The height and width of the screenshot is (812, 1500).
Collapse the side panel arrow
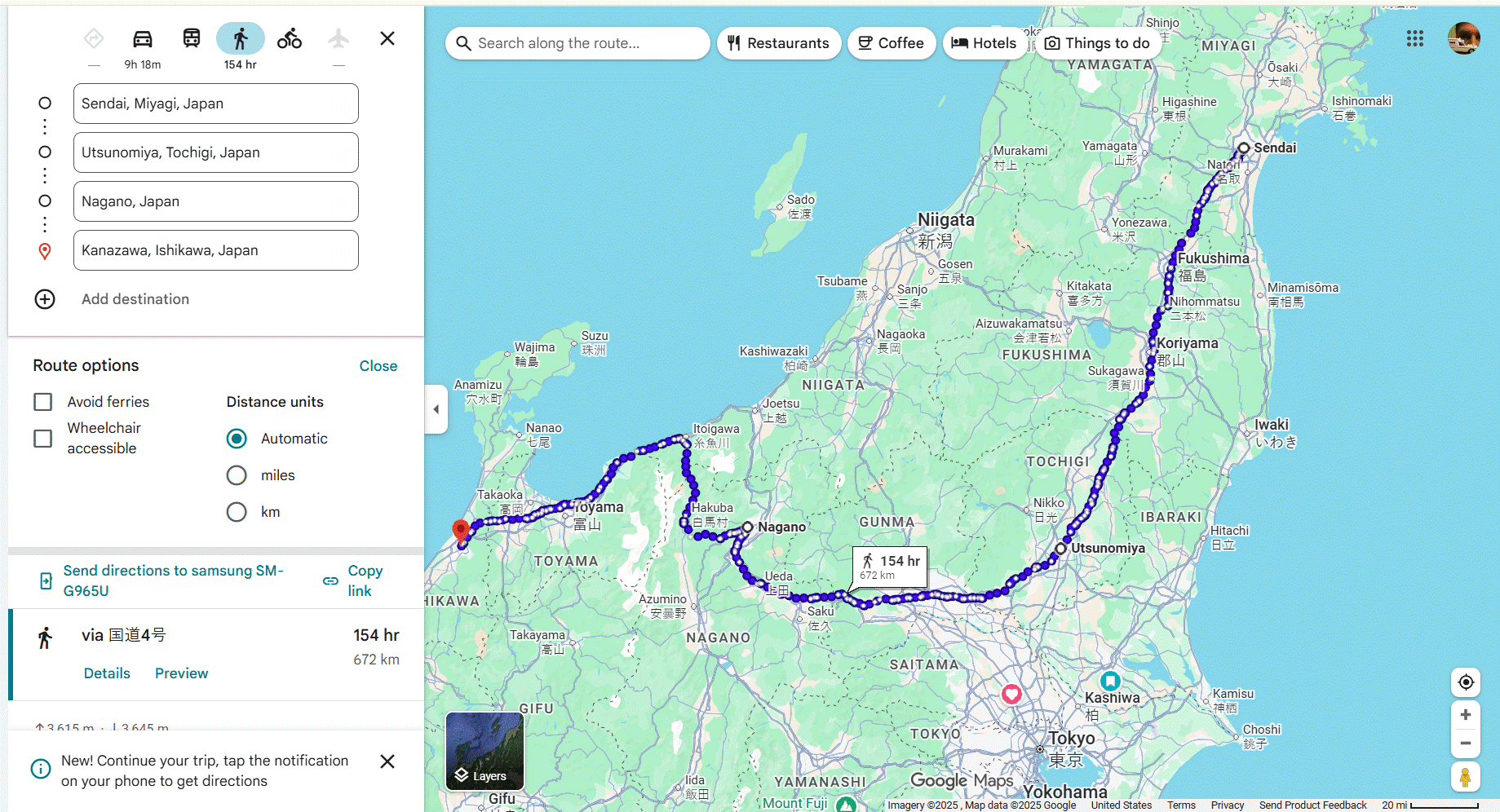point(436,409)
